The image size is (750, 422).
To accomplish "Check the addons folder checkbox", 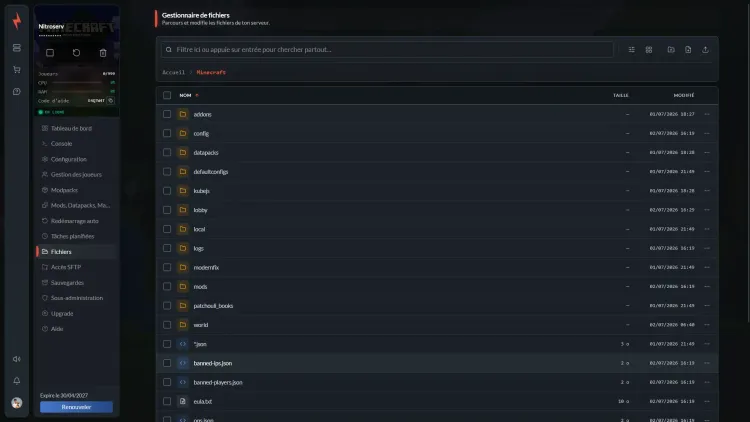I will (167, 114).
